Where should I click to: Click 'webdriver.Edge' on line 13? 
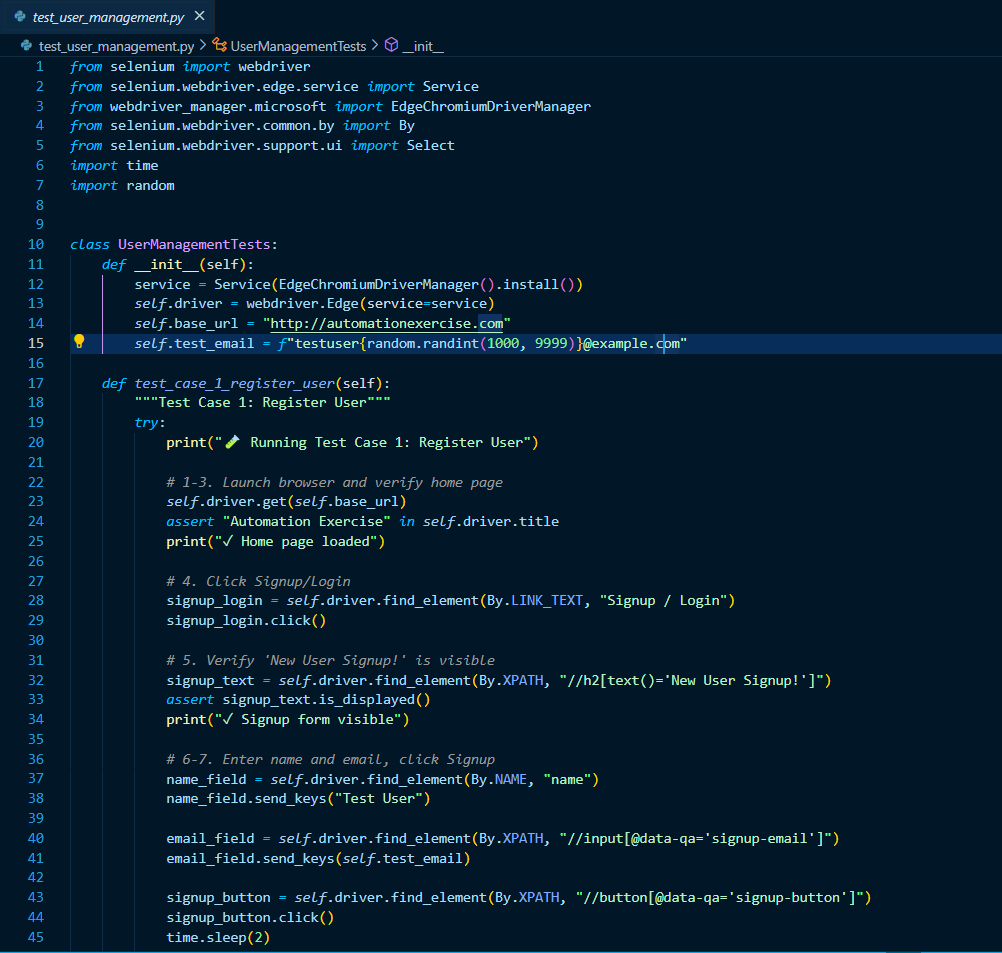tap(302, 303)
